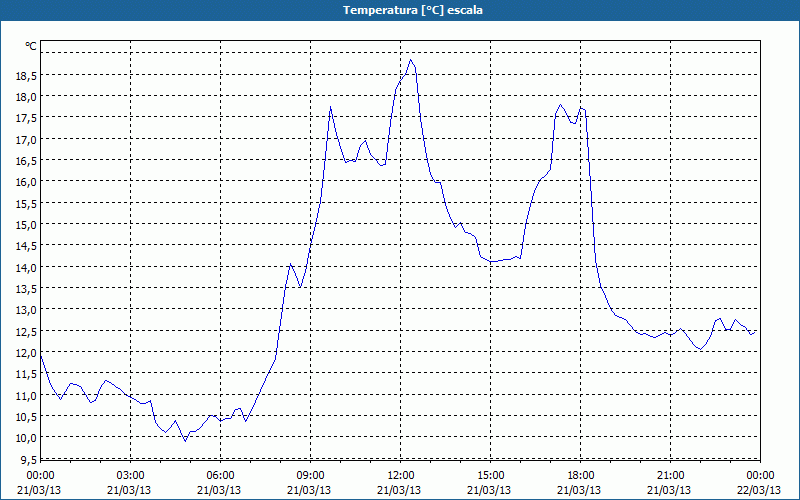Pick the 21/03/13 date under 18:00
Image resolution: width=800 pixels, height=500 pixels.
click(579, 490)
